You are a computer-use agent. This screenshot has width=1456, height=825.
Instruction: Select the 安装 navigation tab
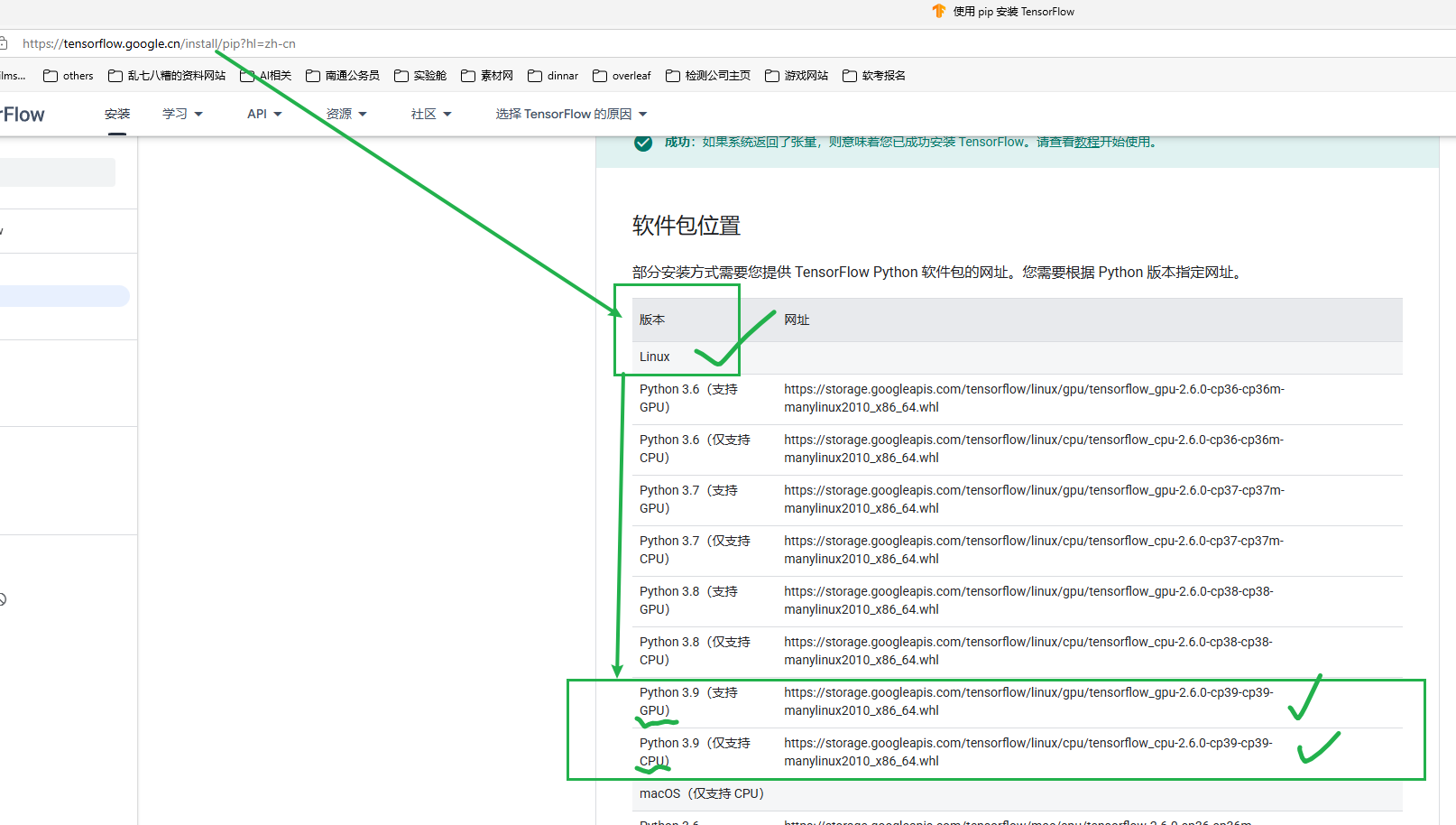tap(117, 114)
